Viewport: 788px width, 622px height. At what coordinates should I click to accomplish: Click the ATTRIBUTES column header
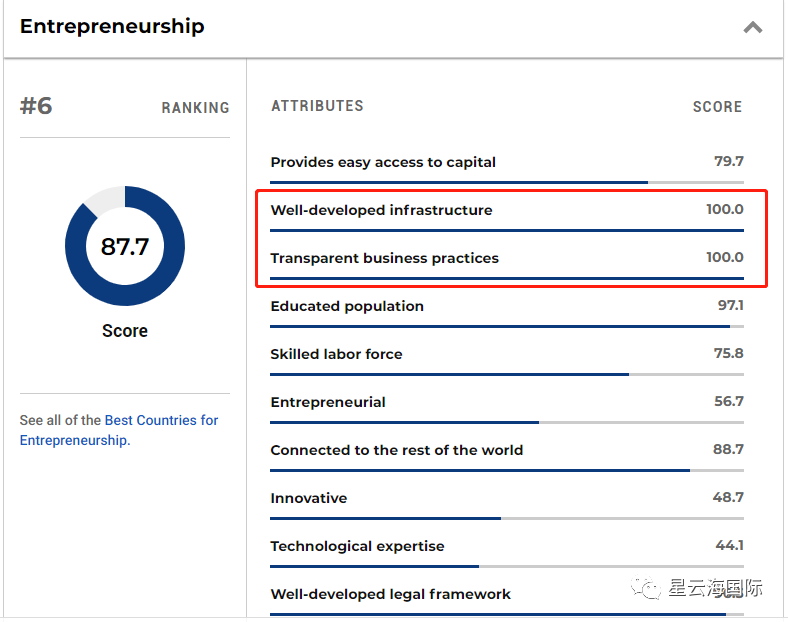click(x=317, y=106)
